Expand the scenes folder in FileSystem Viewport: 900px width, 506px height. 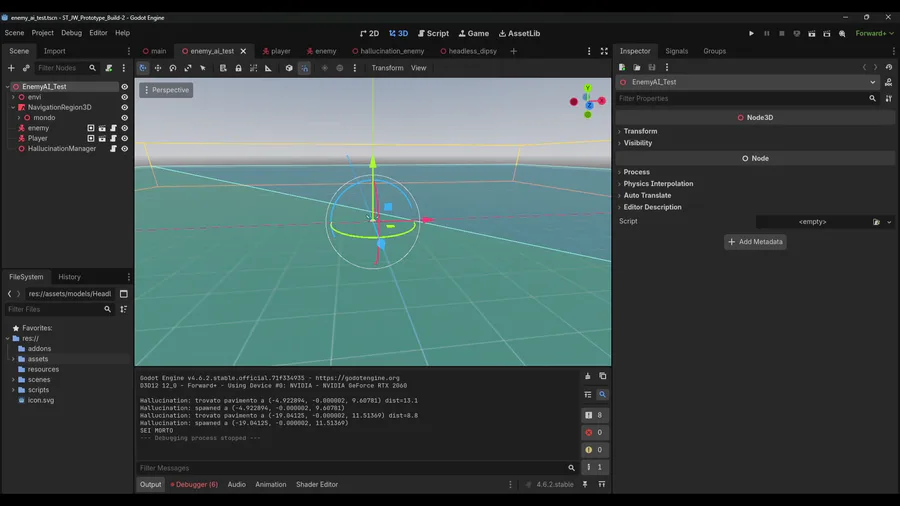click(13, 380)
